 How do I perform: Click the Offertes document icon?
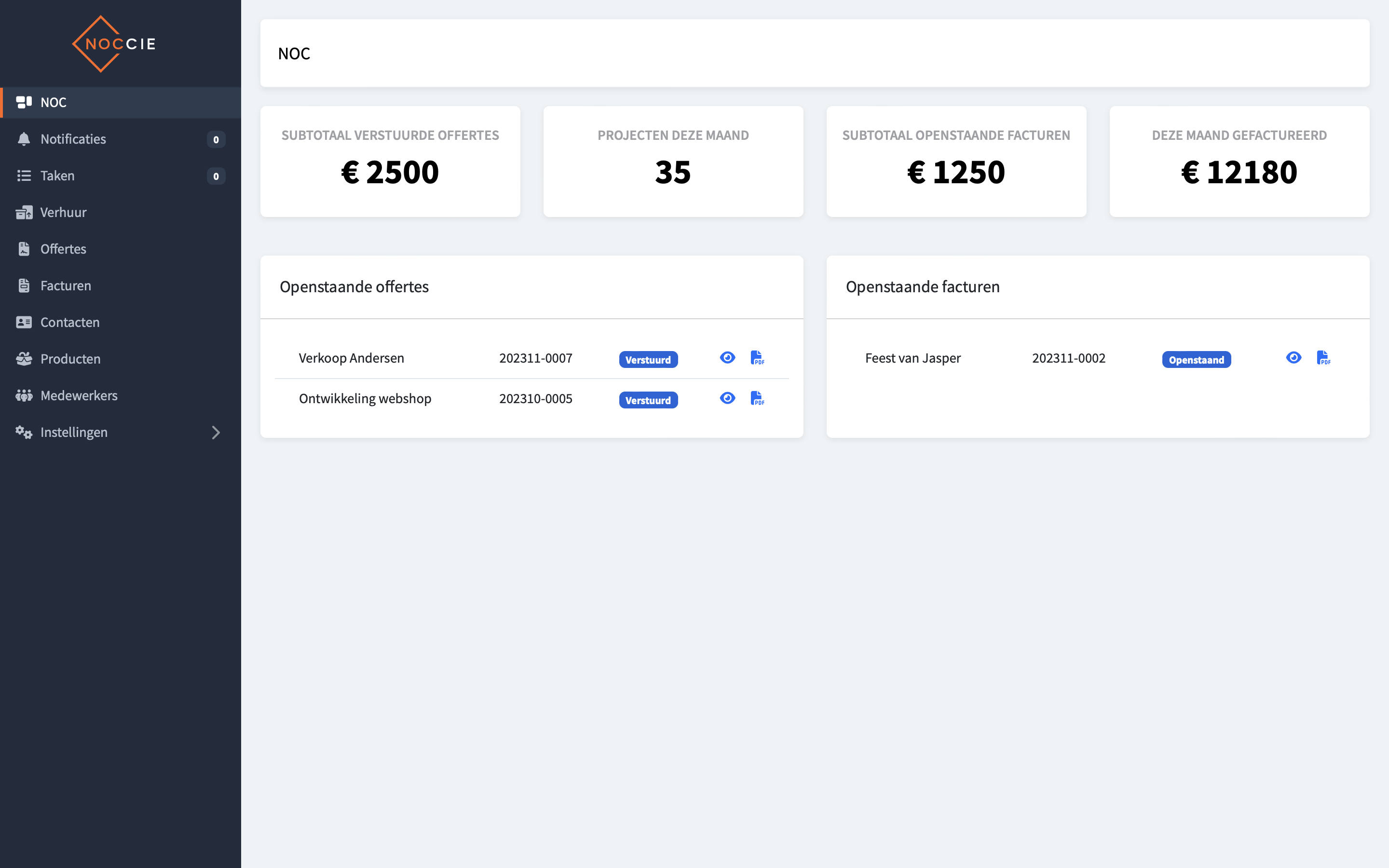pos(24,249)
